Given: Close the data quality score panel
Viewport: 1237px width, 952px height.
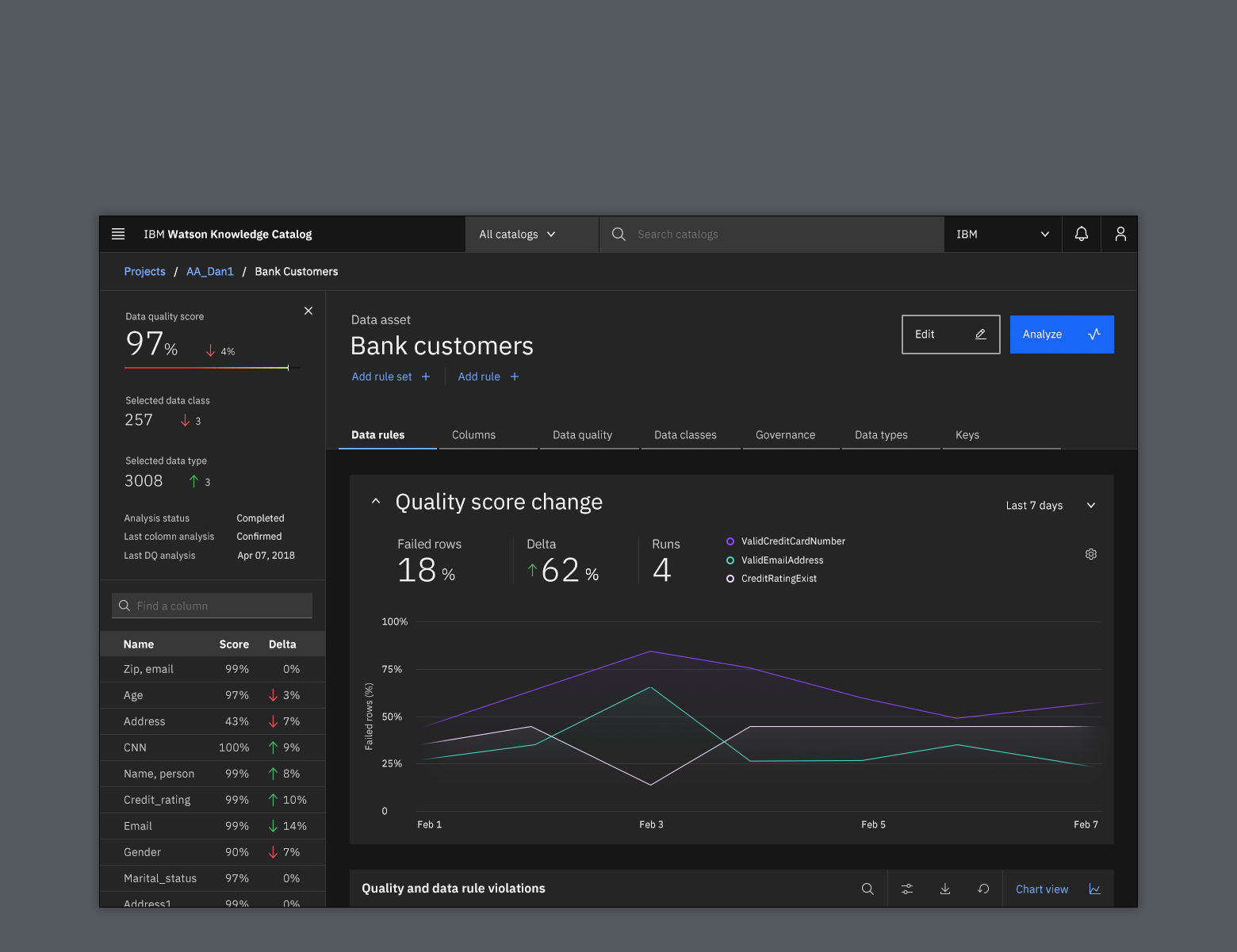Looking at the screenshot, I should (308, 311).
